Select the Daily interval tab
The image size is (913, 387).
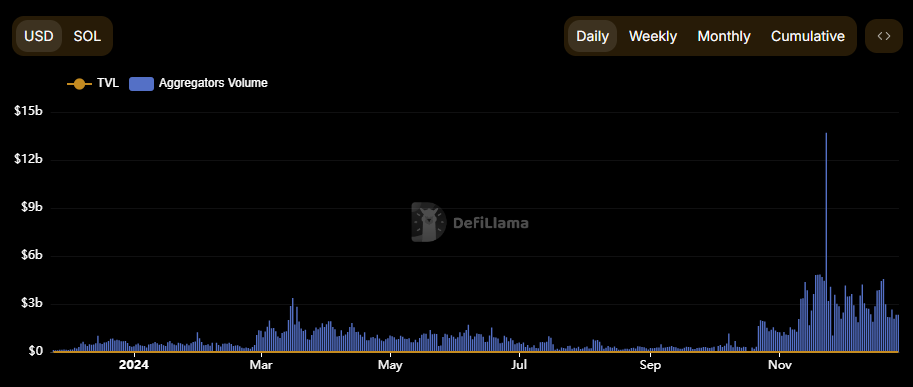click(592, 36)
